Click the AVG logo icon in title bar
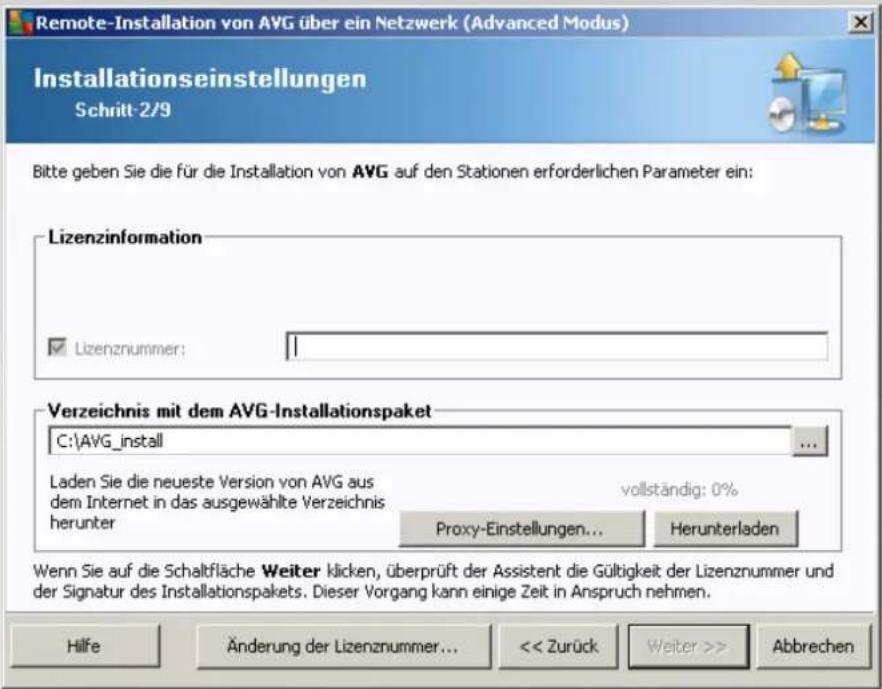882x689 pixels. (x=21, y=23)
